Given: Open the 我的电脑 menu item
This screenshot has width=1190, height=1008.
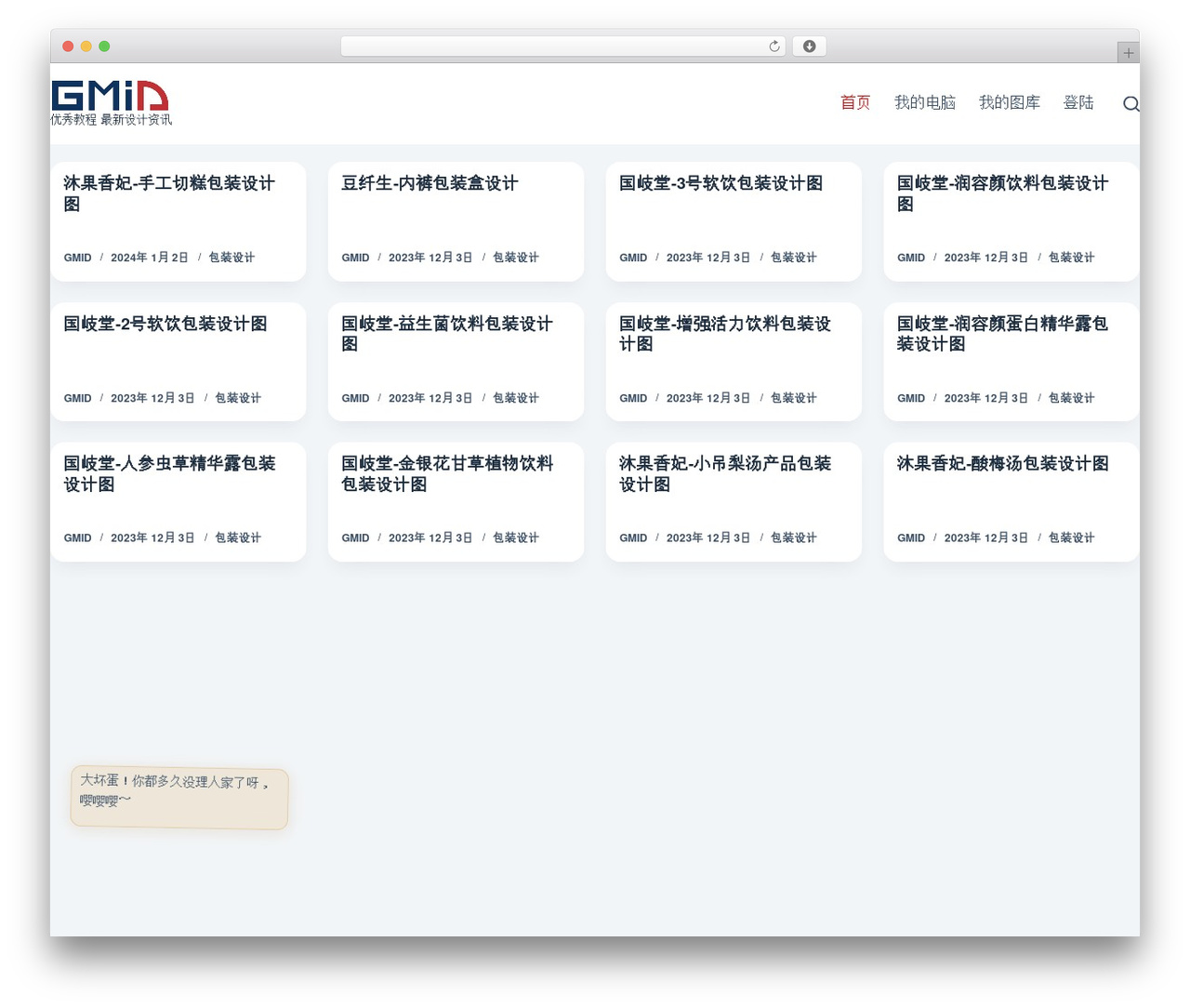Looking at the screenshot, I should pyautogui.click(x=925, y=102).
